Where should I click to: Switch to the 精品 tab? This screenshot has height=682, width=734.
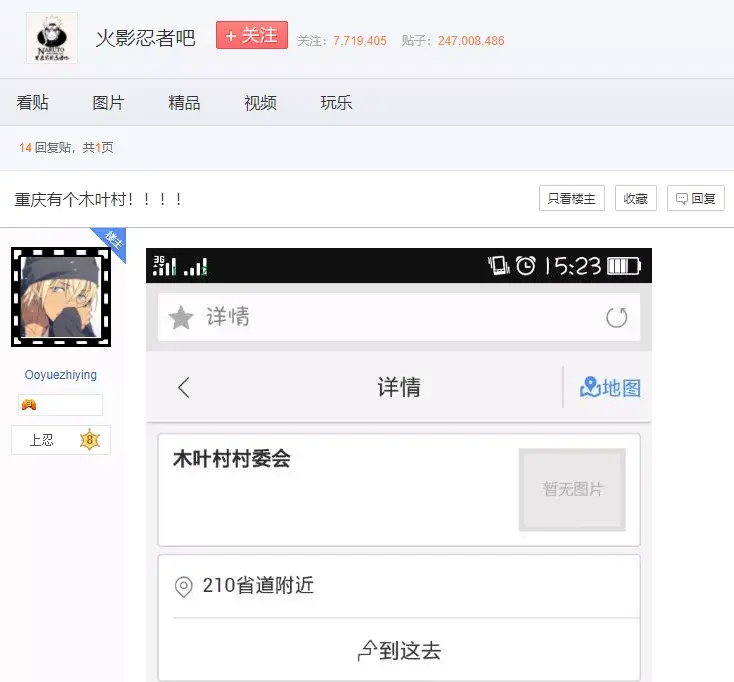click(x=184, y=103)
